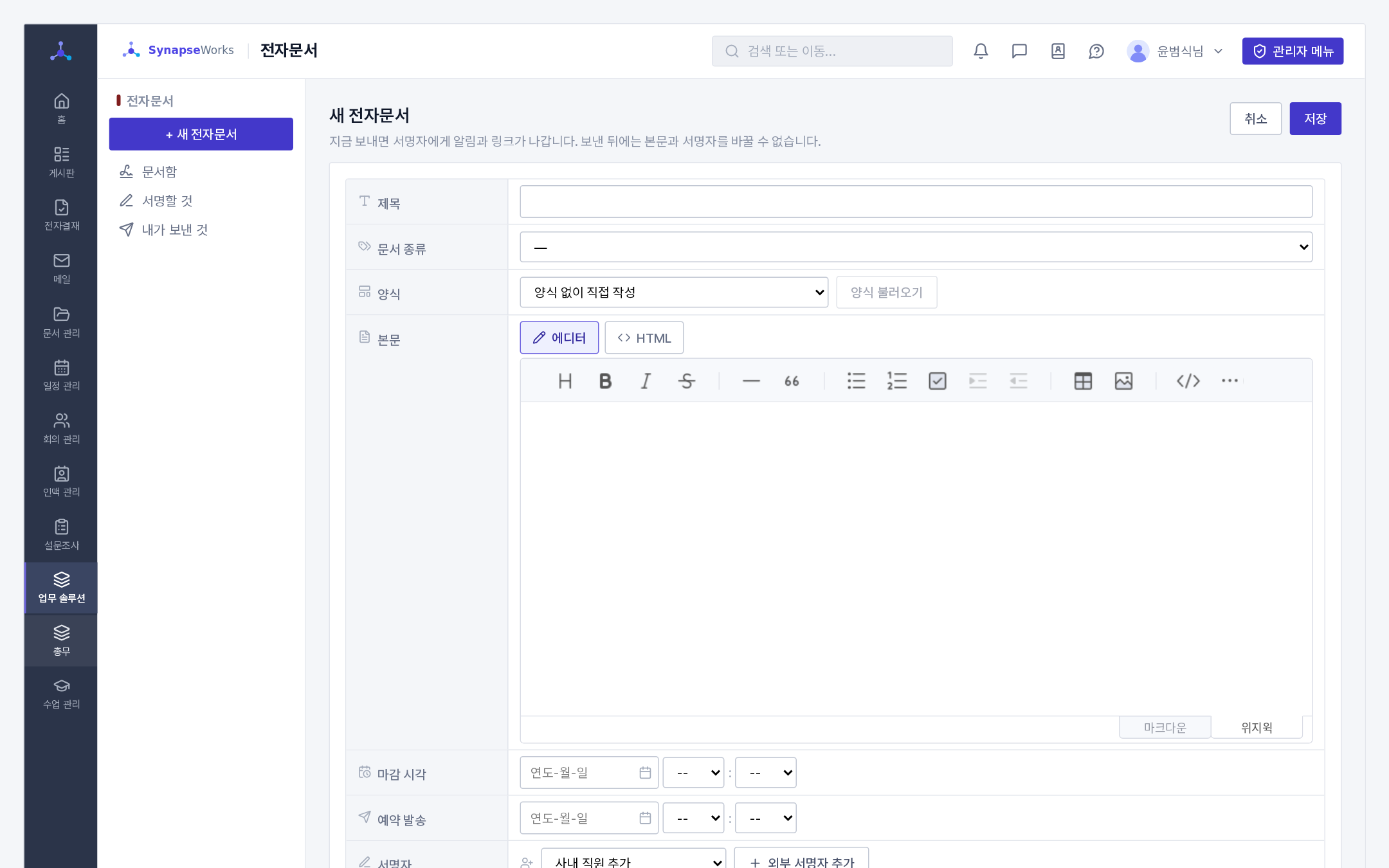Insert an image into the body
This screenshot has width=1389, height=868.
pyautogui.click(x=1123, y=381)
